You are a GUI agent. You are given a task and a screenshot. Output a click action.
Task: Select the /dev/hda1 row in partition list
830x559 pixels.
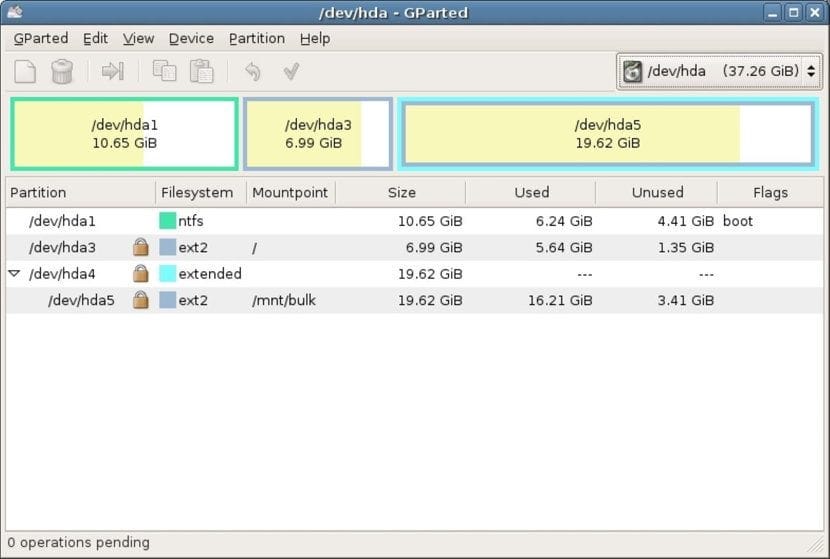click(414, 221)
